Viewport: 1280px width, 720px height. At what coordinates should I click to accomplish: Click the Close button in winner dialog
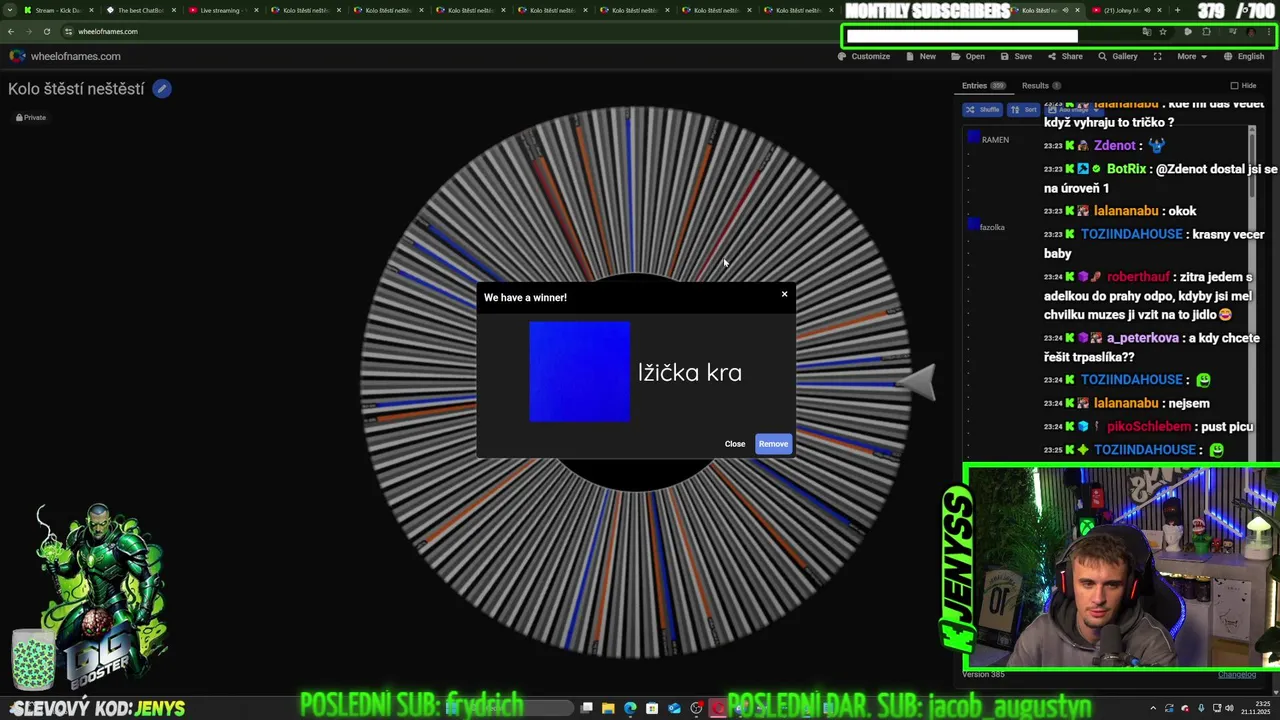pos(735,444)
